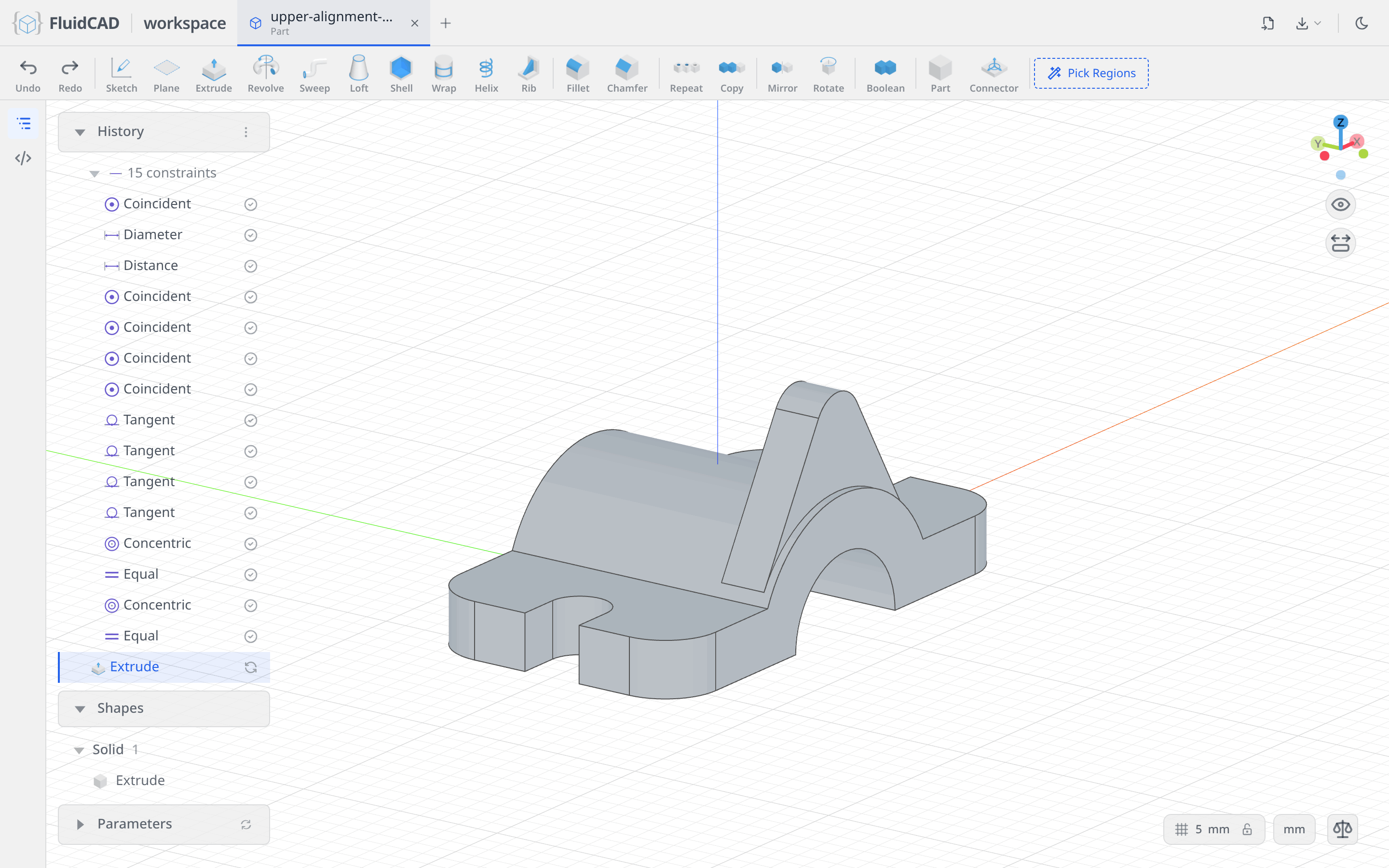The image size is (1389, 868).
Task: Toggle the Diameter constraint check circle
Action: tap(250, 235)
